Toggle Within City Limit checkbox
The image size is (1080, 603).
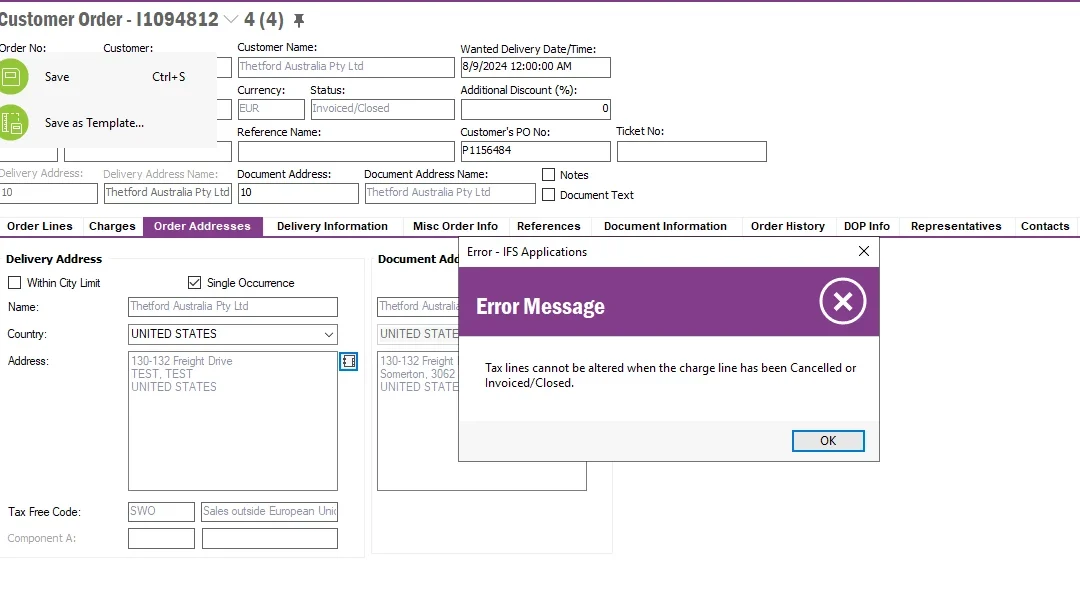click(14, 283)
